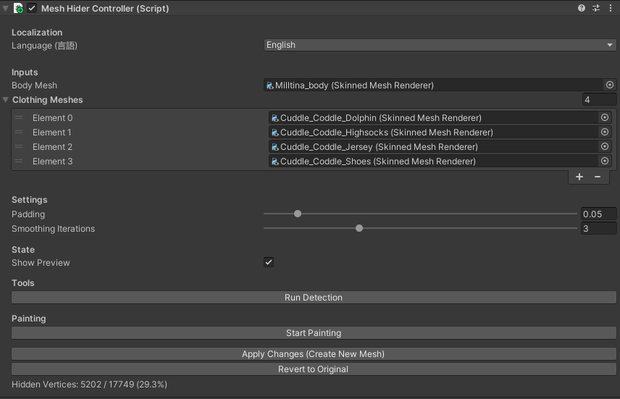This screenshot has height=399, width=620.
Task: Open object picker for Cuddle_Coddle_Shoes
Action: click(605, 161)
